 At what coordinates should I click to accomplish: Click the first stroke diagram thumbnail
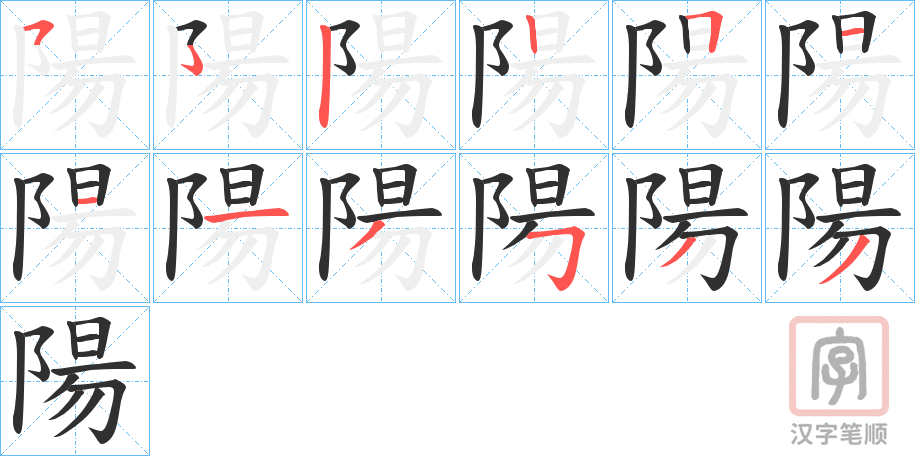pos(75,75)
